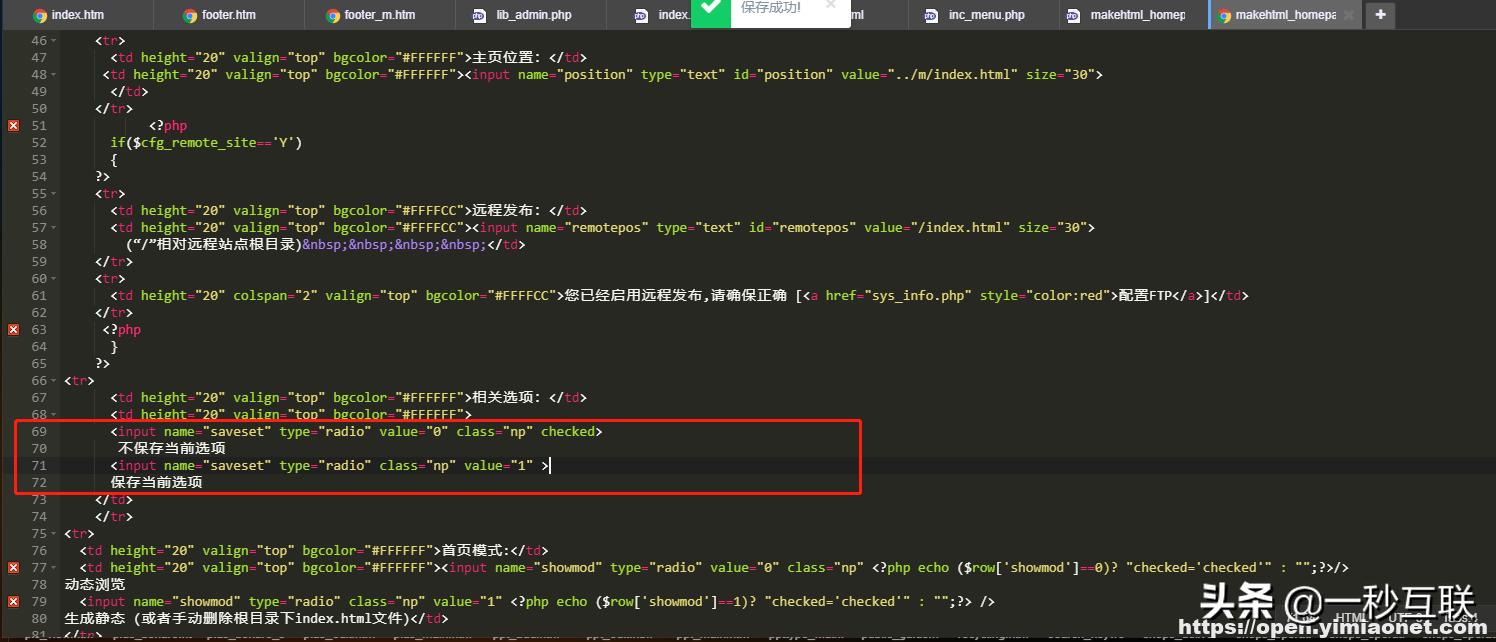Image resolution: width=1496 pixels, height=642 pixels.
Task: Dismiss the 保存成功 notification
Action: tap(831, 6)
